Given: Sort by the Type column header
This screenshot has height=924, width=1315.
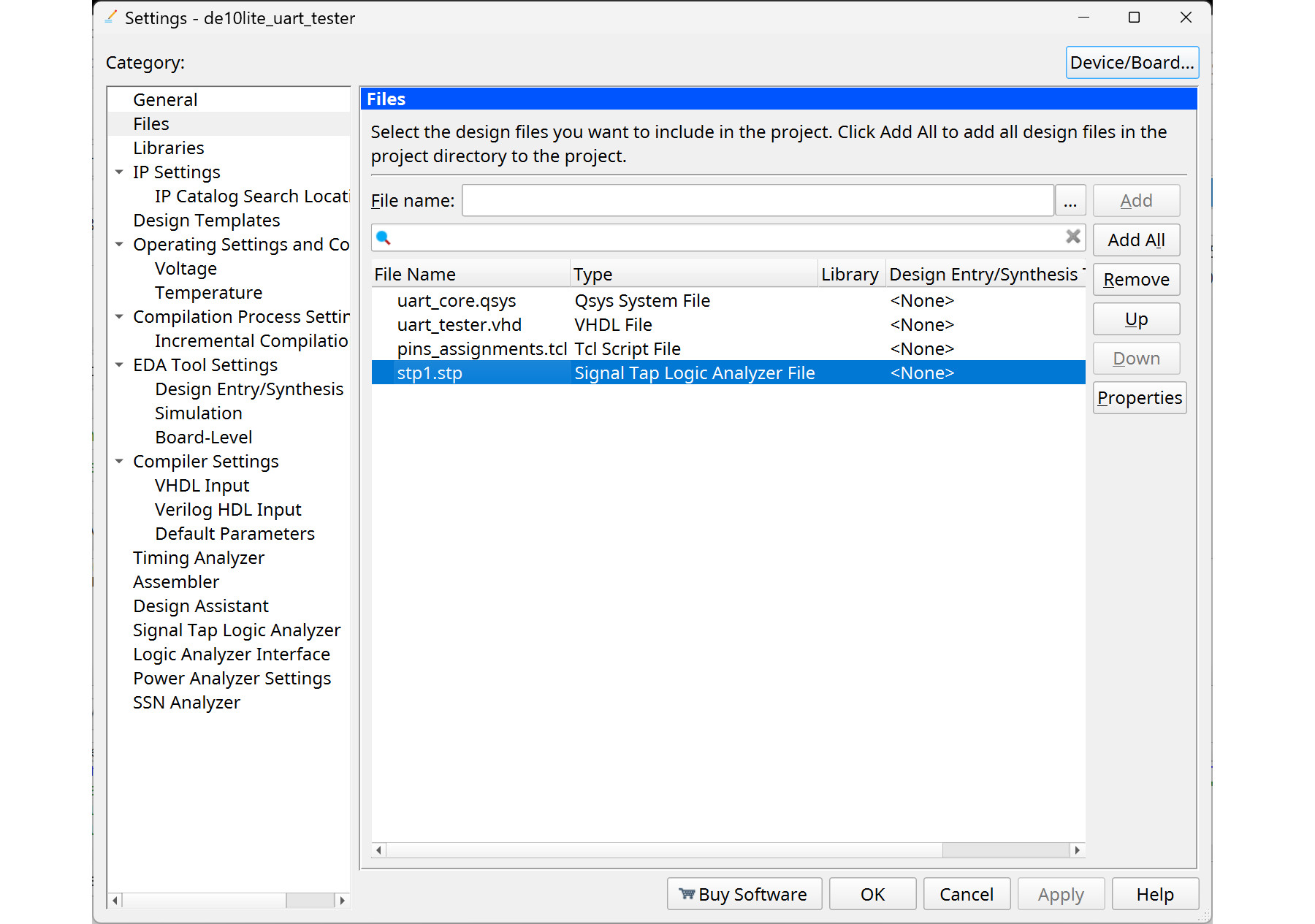Looking at the screenshot, I should pyautogui.click(x=693, y=275).
